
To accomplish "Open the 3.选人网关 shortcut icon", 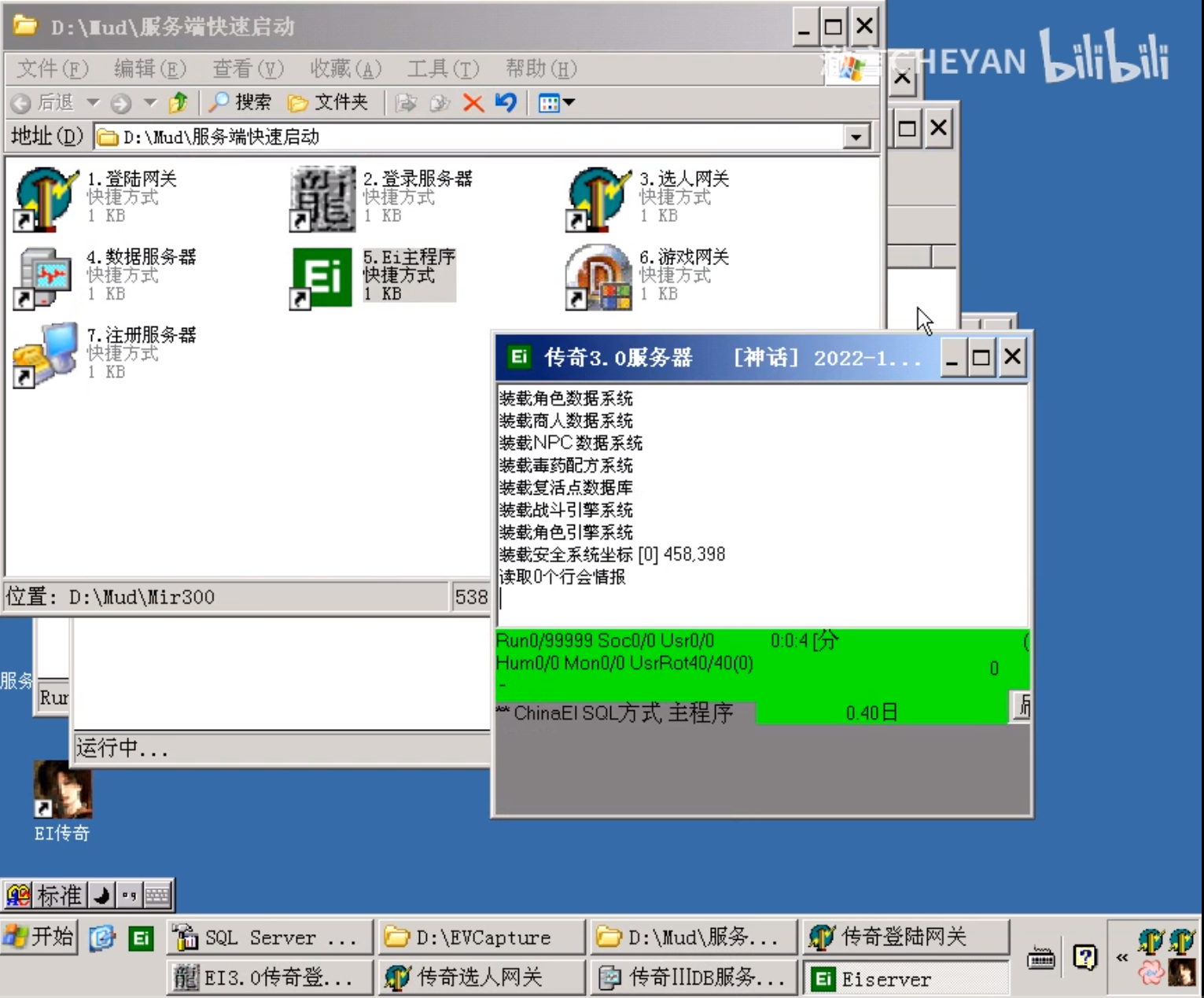I will point(598,199).
